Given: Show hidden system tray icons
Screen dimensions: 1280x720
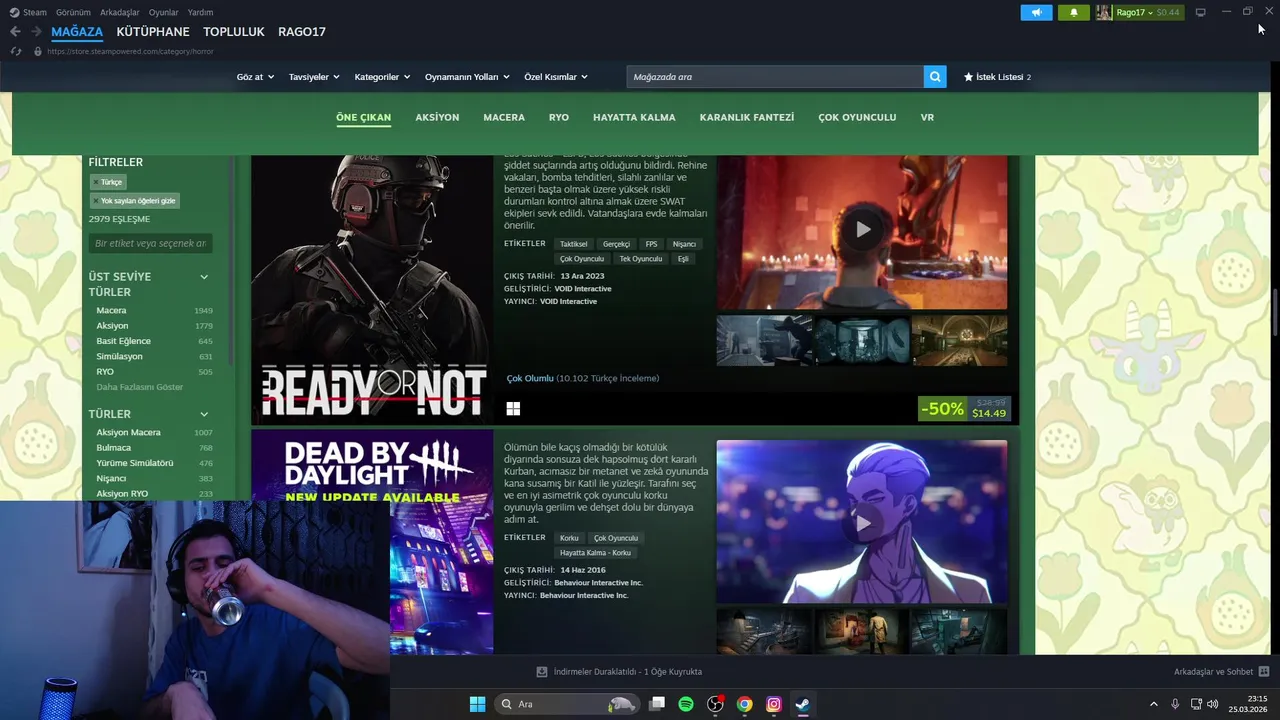Looking at the screenshot, I should click(1153, 704).
